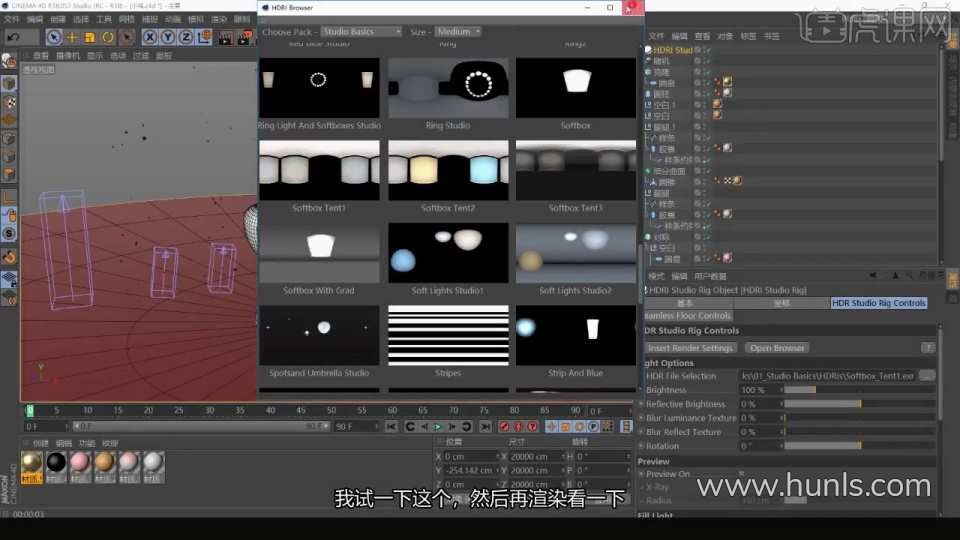Open File menu of Object Manager
Screen dimensions: 960x540
pyautogui.click(x=656, y=36)
